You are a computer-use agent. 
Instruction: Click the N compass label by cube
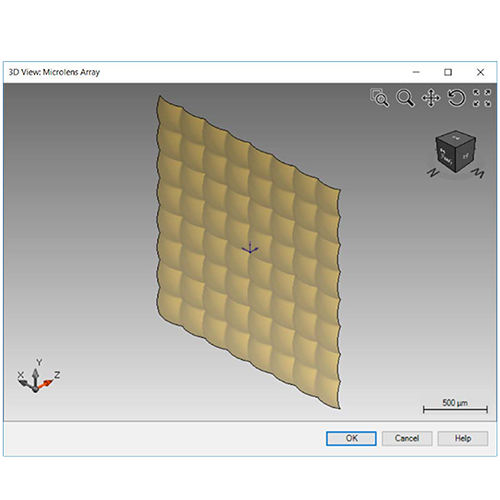click(433, 173)
